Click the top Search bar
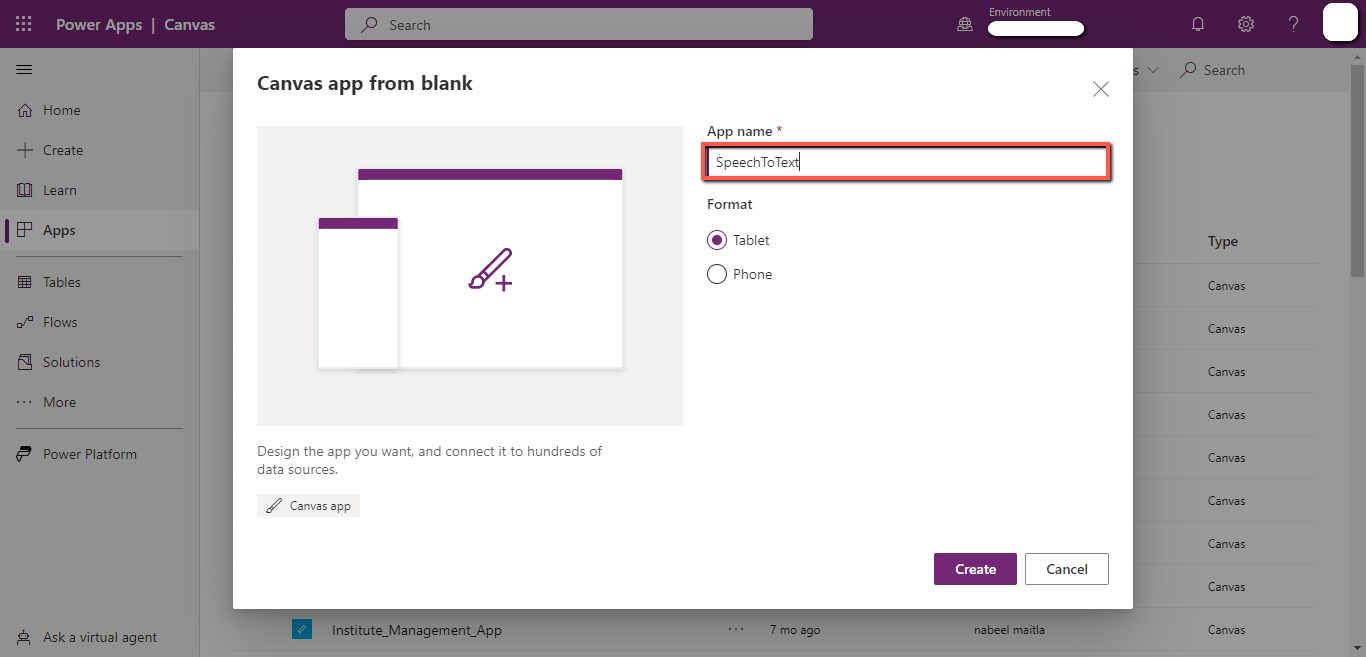Viewport: 1366px width, 657px height. coord(579,24)
